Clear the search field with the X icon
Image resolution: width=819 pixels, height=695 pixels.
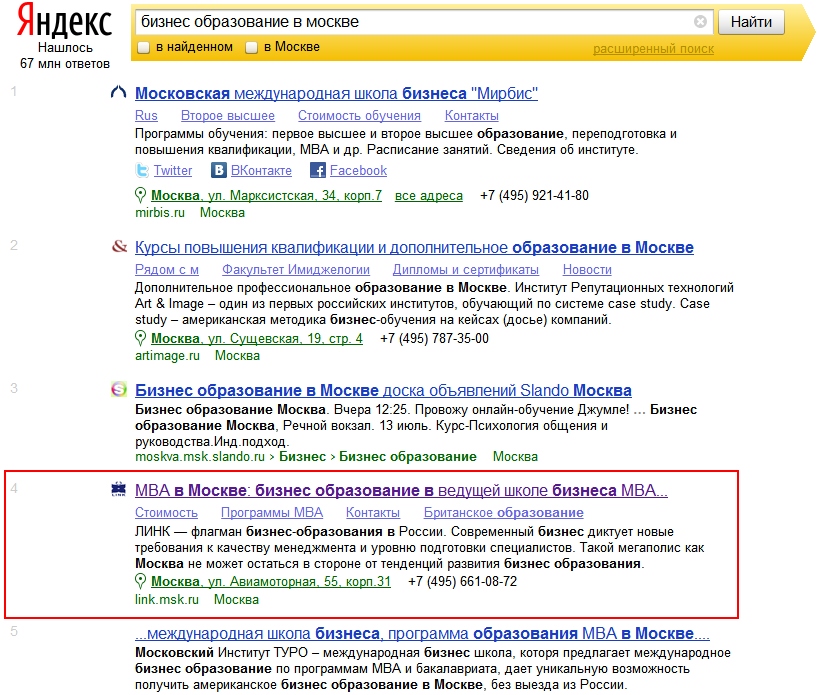tap(700, 21)
